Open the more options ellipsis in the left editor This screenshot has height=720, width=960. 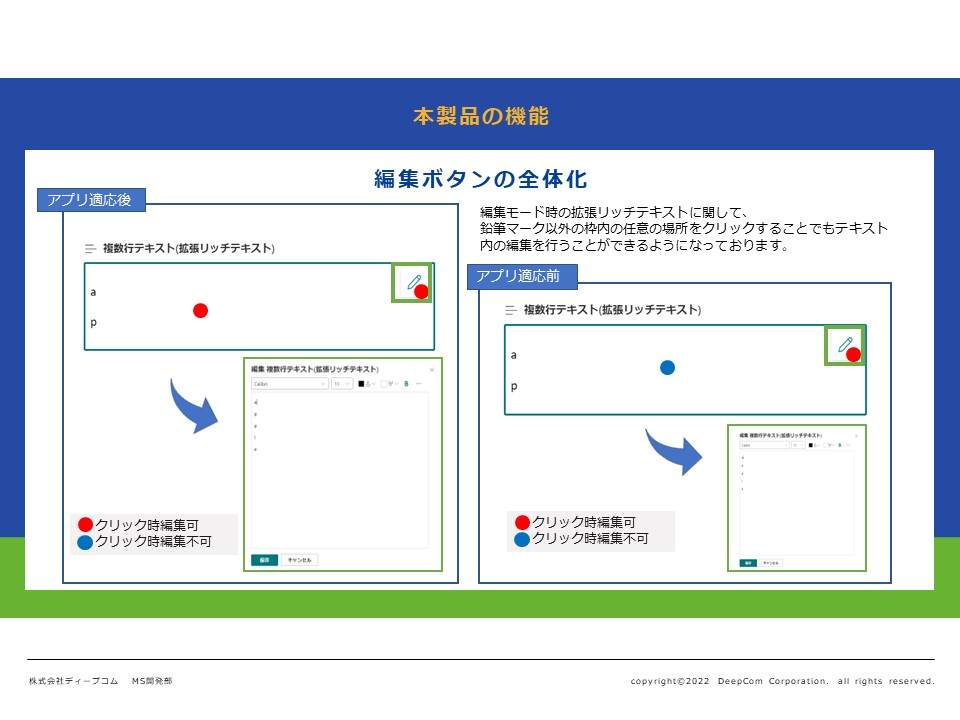coord(419,384)
